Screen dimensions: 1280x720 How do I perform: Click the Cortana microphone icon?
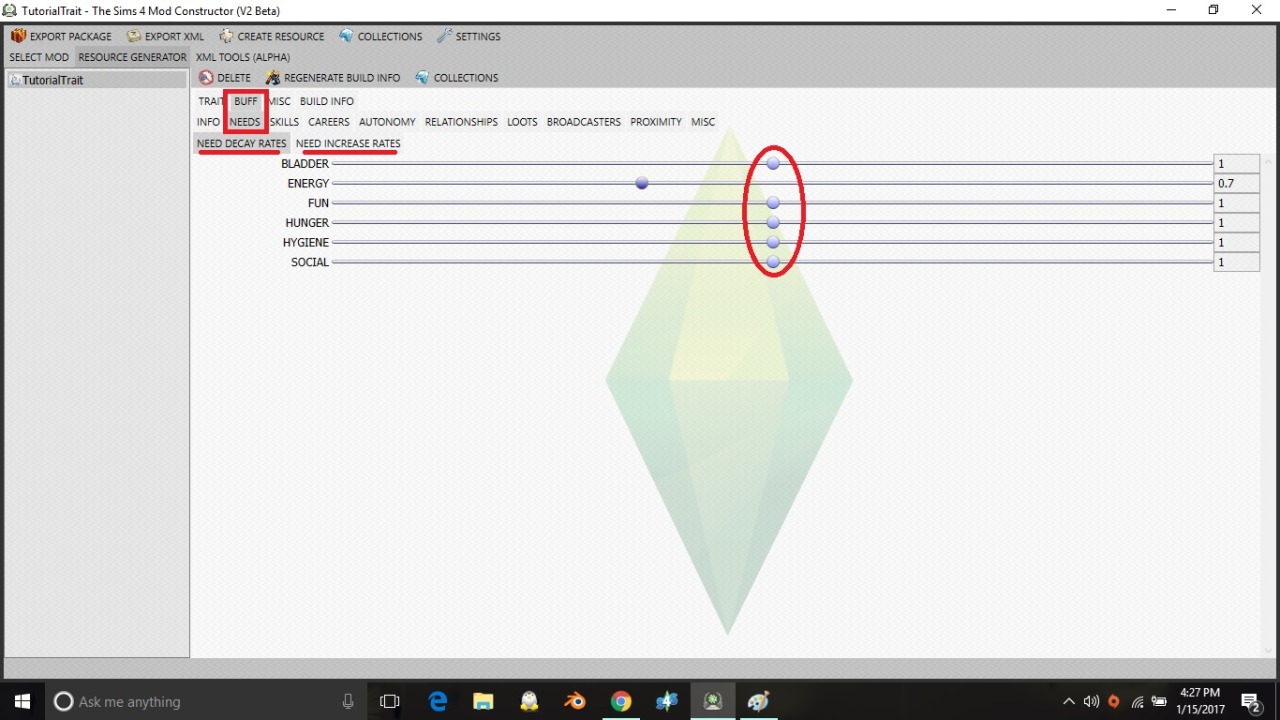348,701
